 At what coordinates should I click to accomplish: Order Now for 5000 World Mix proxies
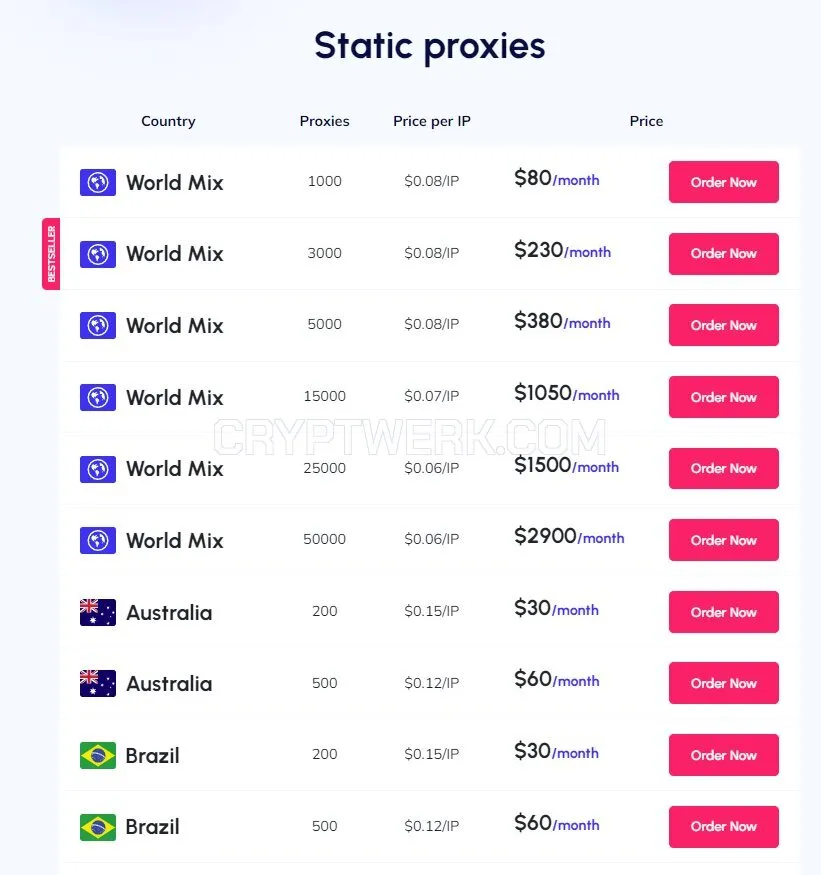(x=723, y=325)
